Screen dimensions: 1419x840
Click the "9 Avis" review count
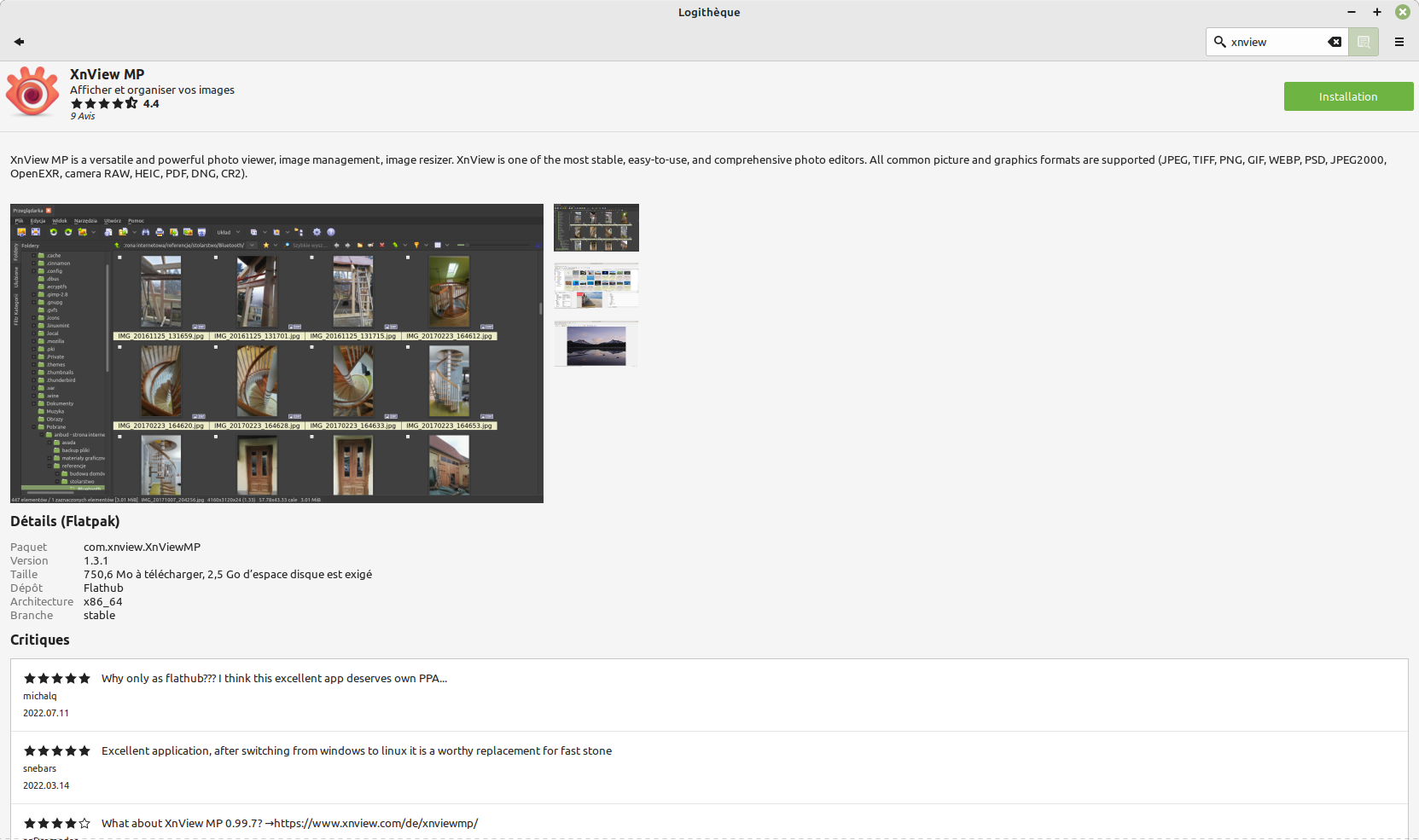(83, 116)
